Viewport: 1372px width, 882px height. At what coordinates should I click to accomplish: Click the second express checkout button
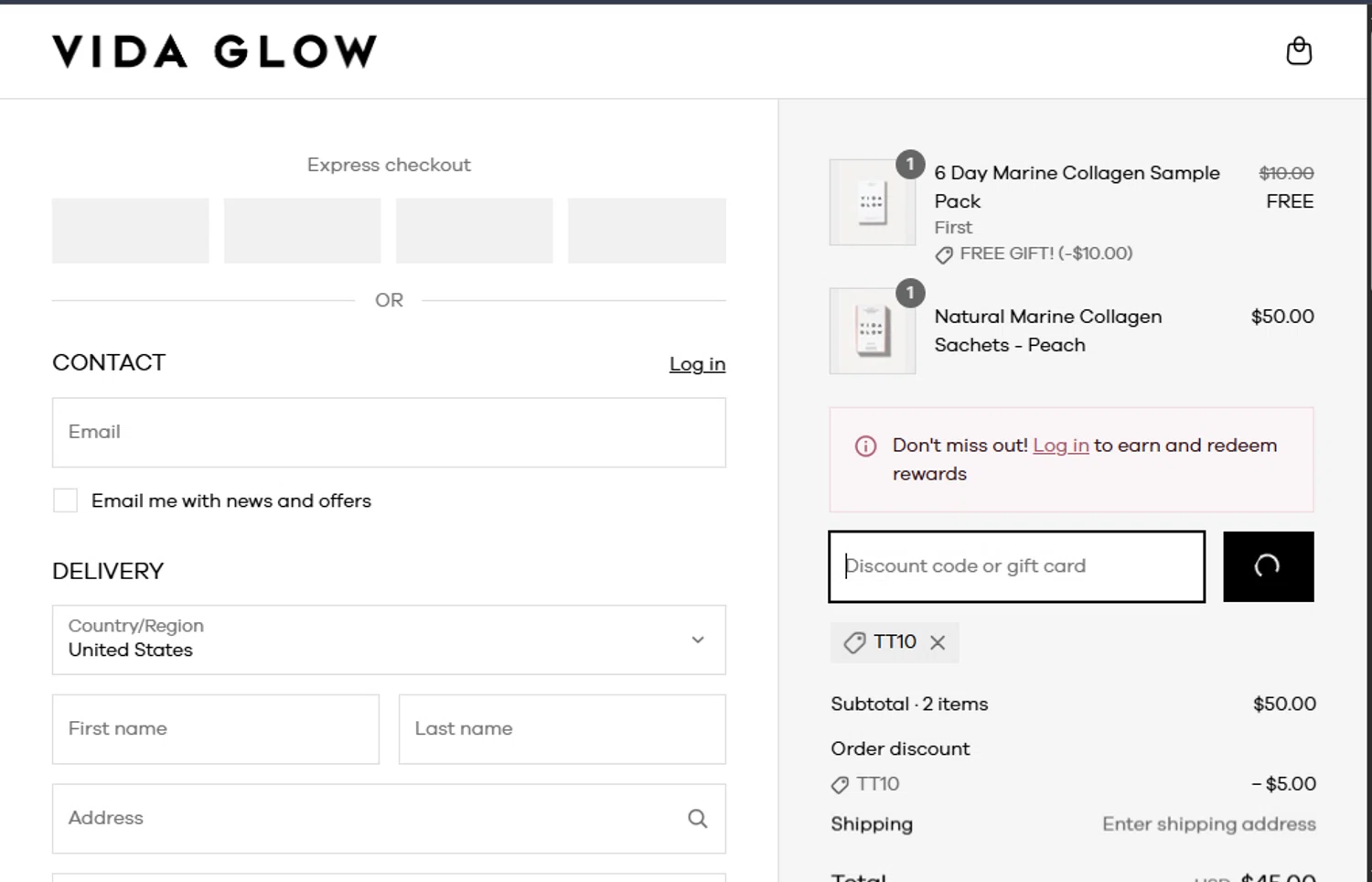coord(303,231)
